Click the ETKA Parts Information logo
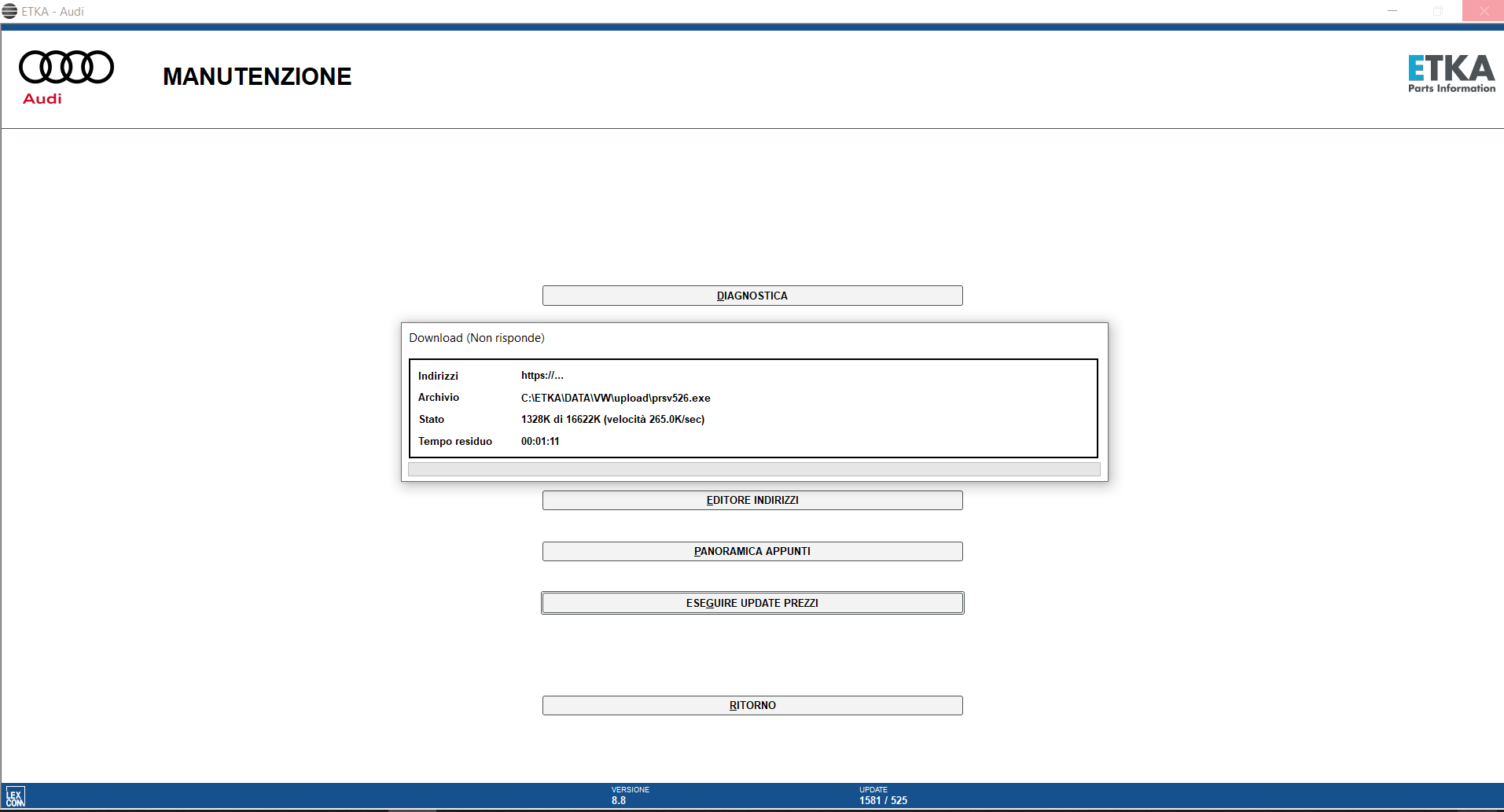The width and height of the screenshot is (1504, 812). [x=1451, y=74]
